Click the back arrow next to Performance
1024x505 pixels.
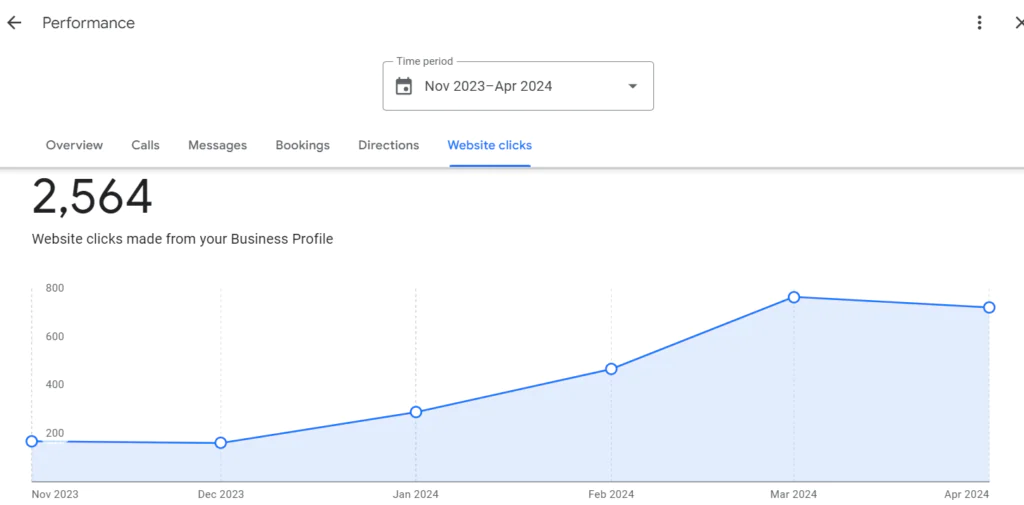pyautogui.click(x=14, y=23)
